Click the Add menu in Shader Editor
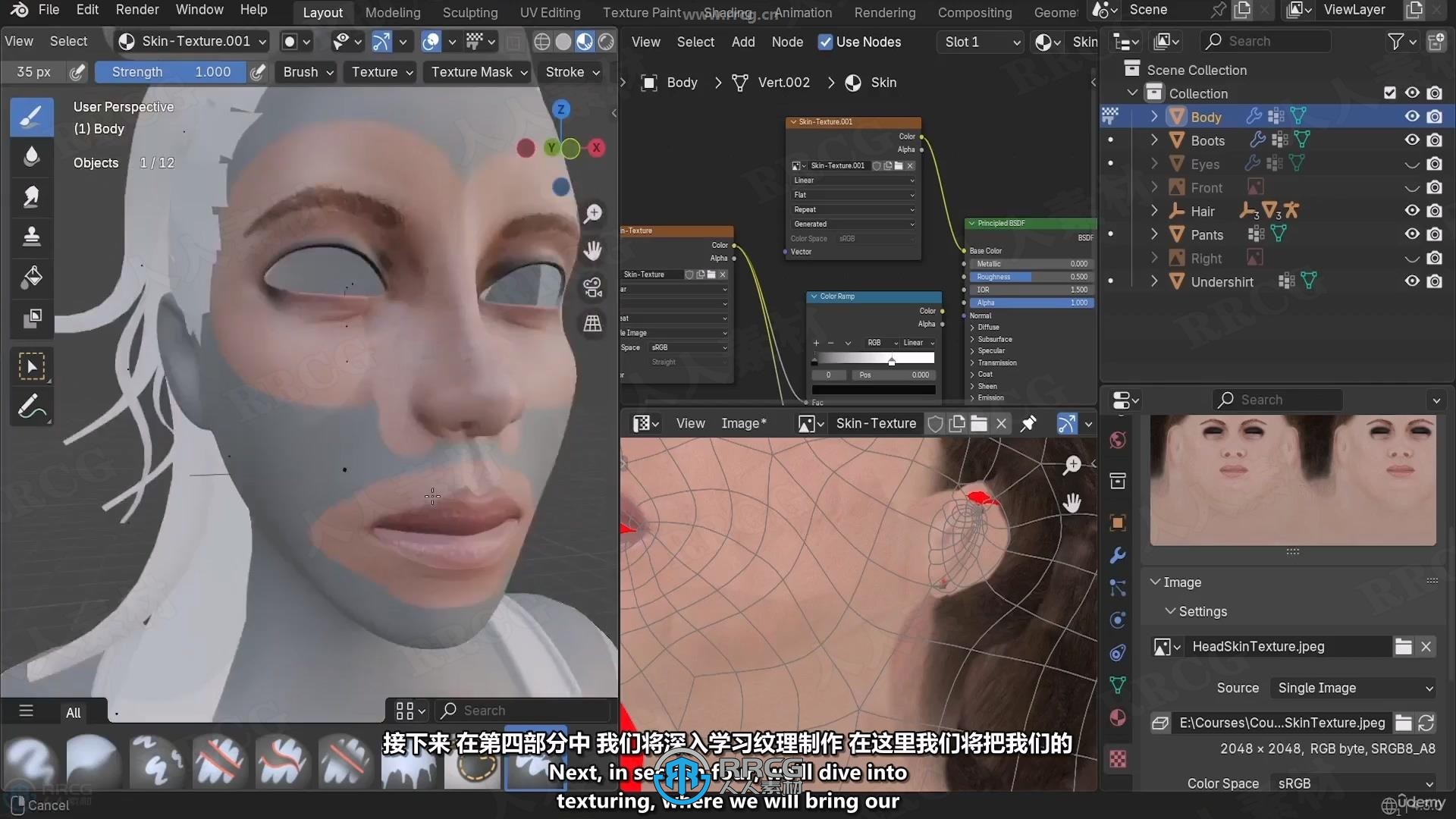 pyautogui.click(x=743, y=42)
